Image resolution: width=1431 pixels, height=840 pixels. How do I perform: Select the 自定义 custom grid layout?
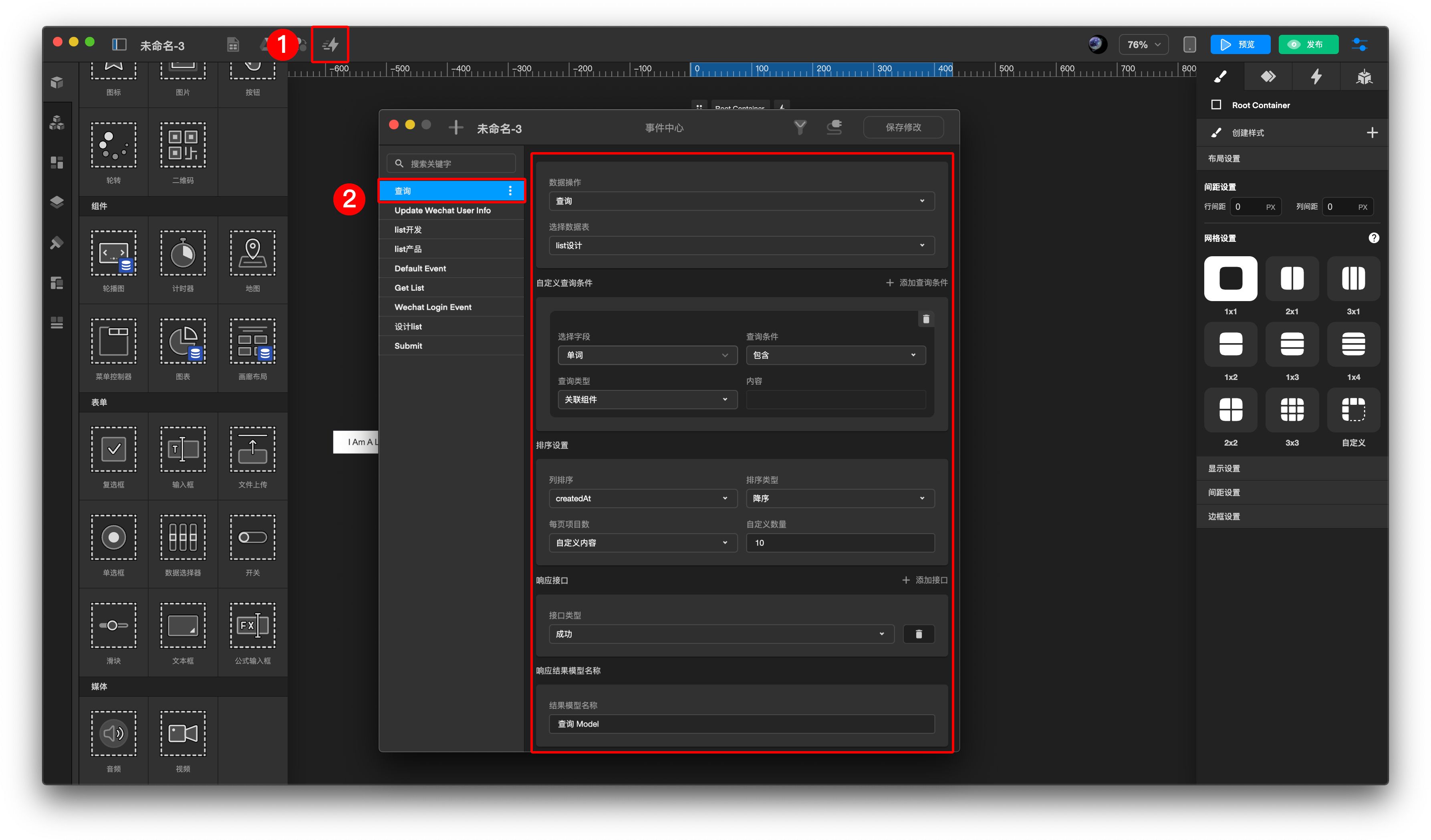[1353, 410]
